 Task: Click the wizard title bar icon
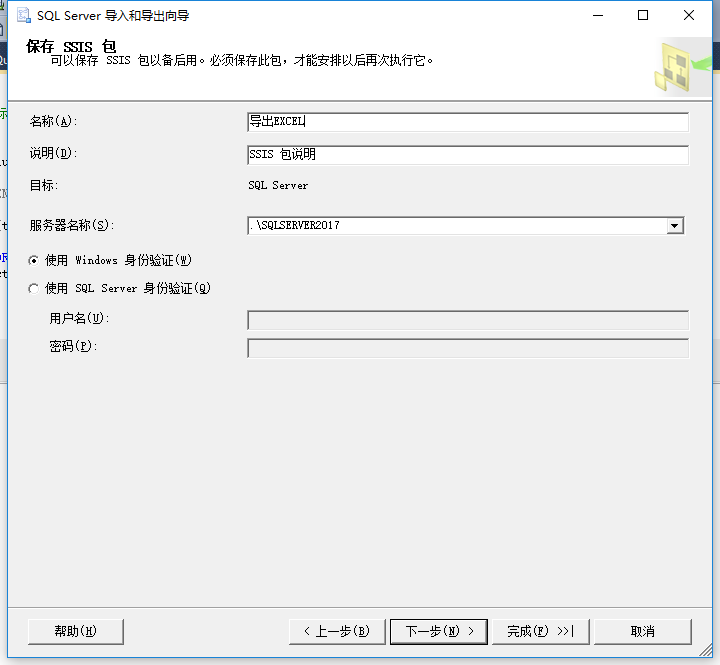[x=23, y=15]
